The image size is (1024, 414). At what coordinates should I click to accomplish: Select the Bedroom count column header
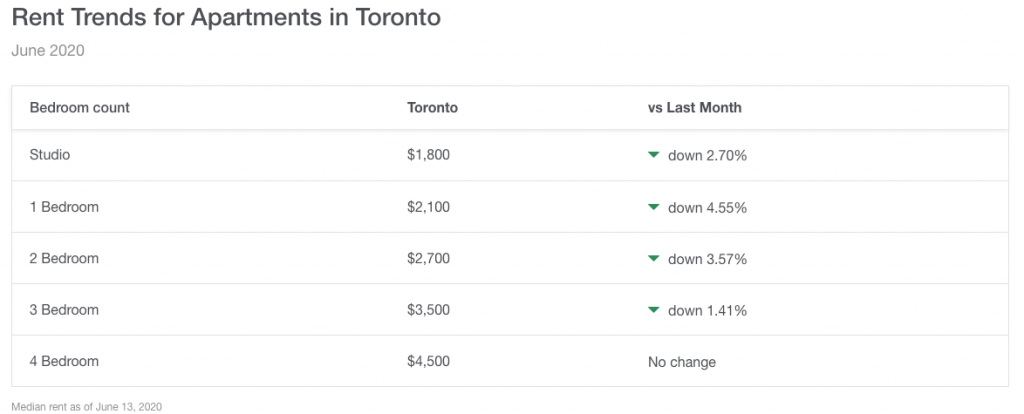coord(80,108)
